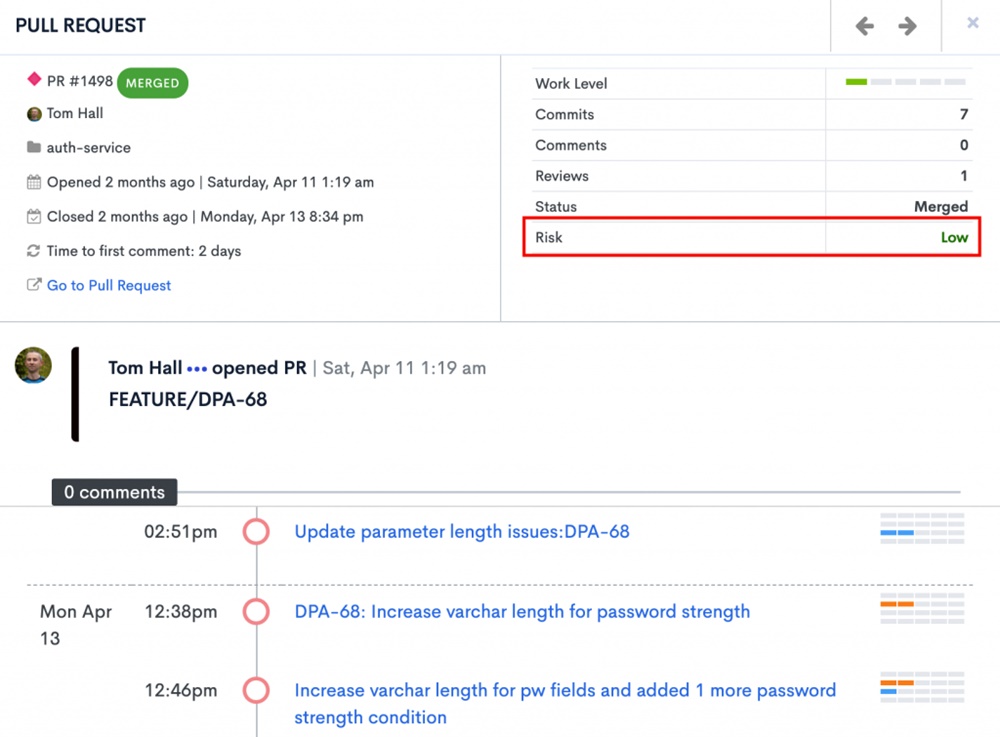Click work bars for 02:51pm commit
1000x737 pixels.
tap(922, 528)
